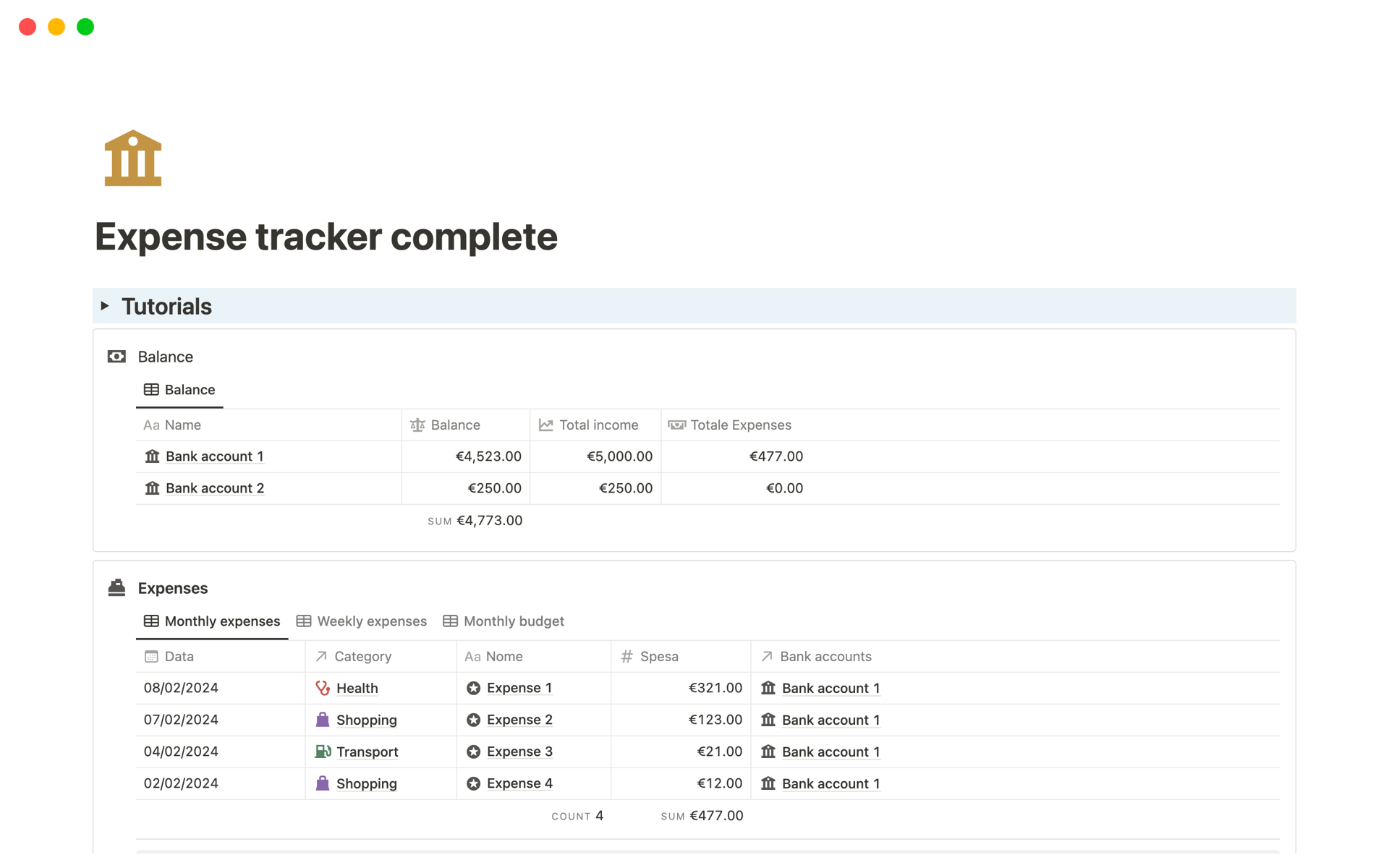Viewport: 1389px width, 868px height.
Task: Click the Expenses cash register icon
Action: (x=116, y=587)
